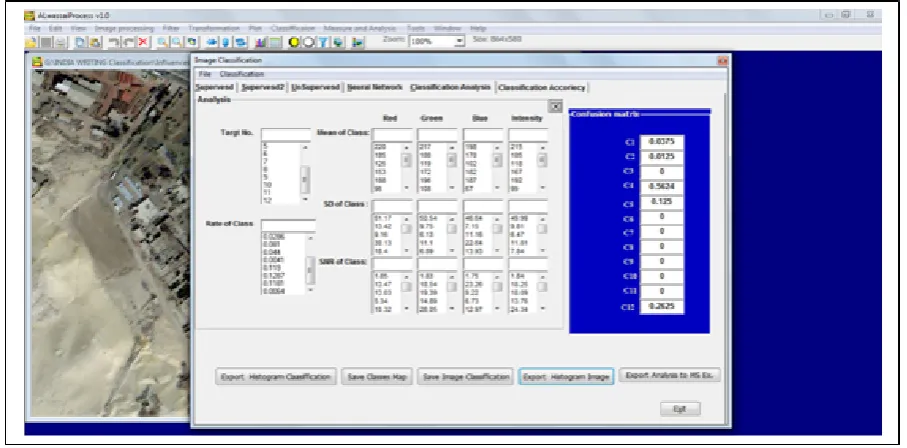Viewport: 907px width, 448px height.
Task: Click the blue vertical arrow flip icon
Action: click(225, 42)
